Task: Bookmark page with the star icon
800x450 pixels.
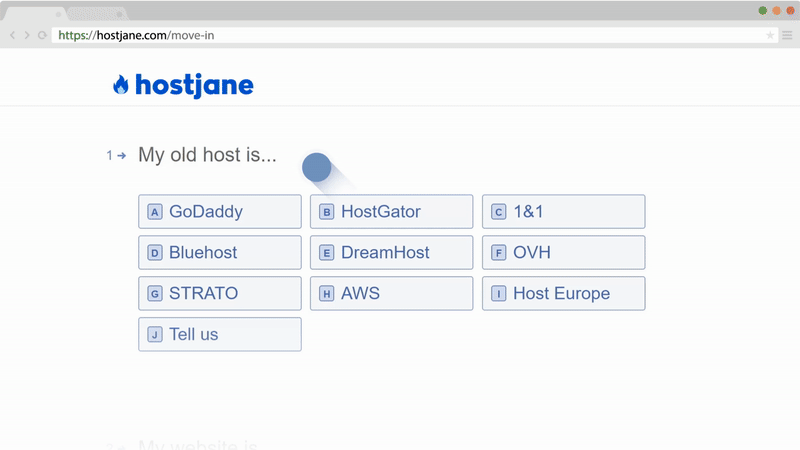Action: pyautogui.click(x=770, y=35)
